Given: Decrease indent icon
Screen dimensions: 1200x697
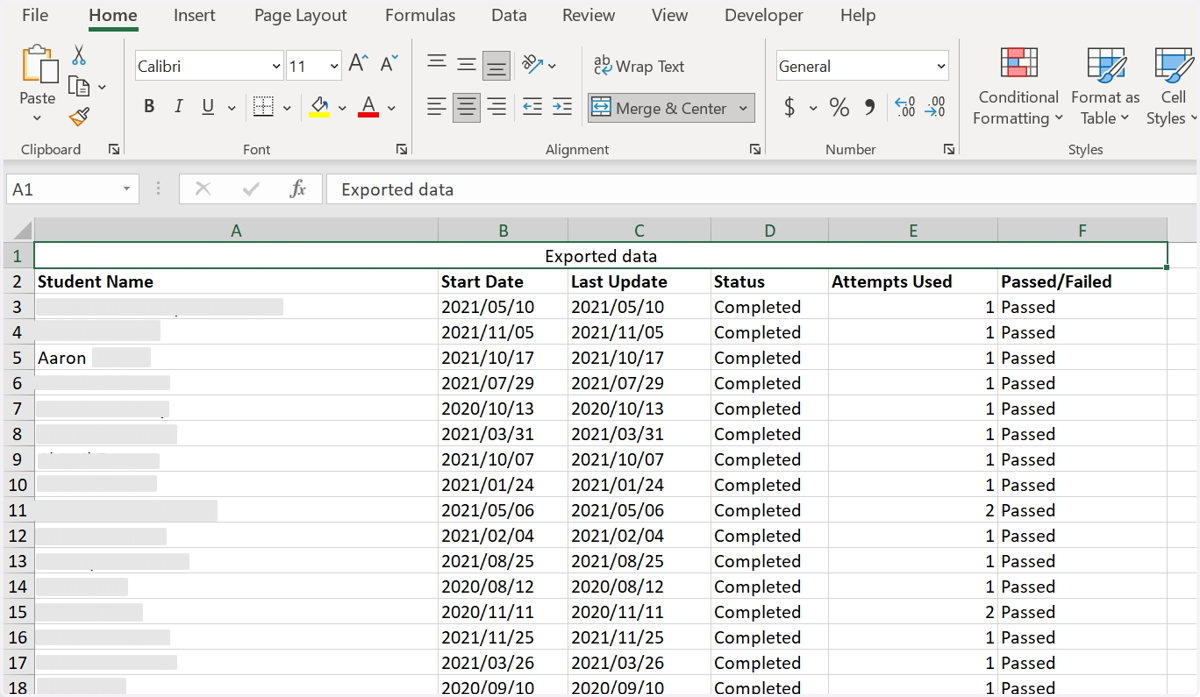Looking at the screenshot, I should coord(533,107).
